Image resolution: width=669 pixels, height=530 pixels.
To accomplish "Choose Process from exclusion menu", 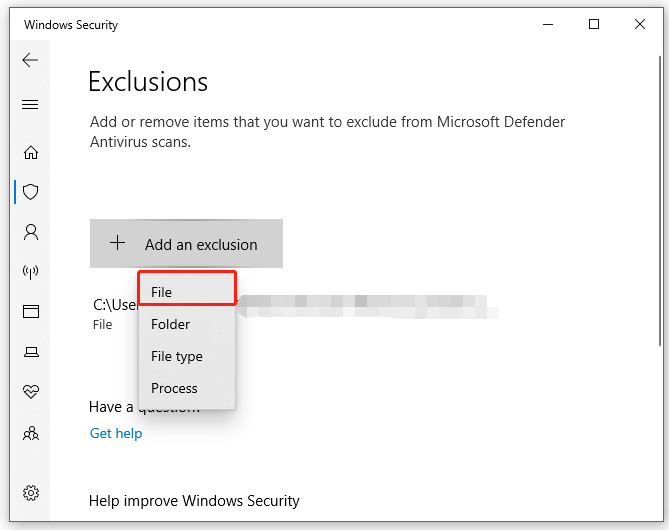I will click(x=187, y=388).
